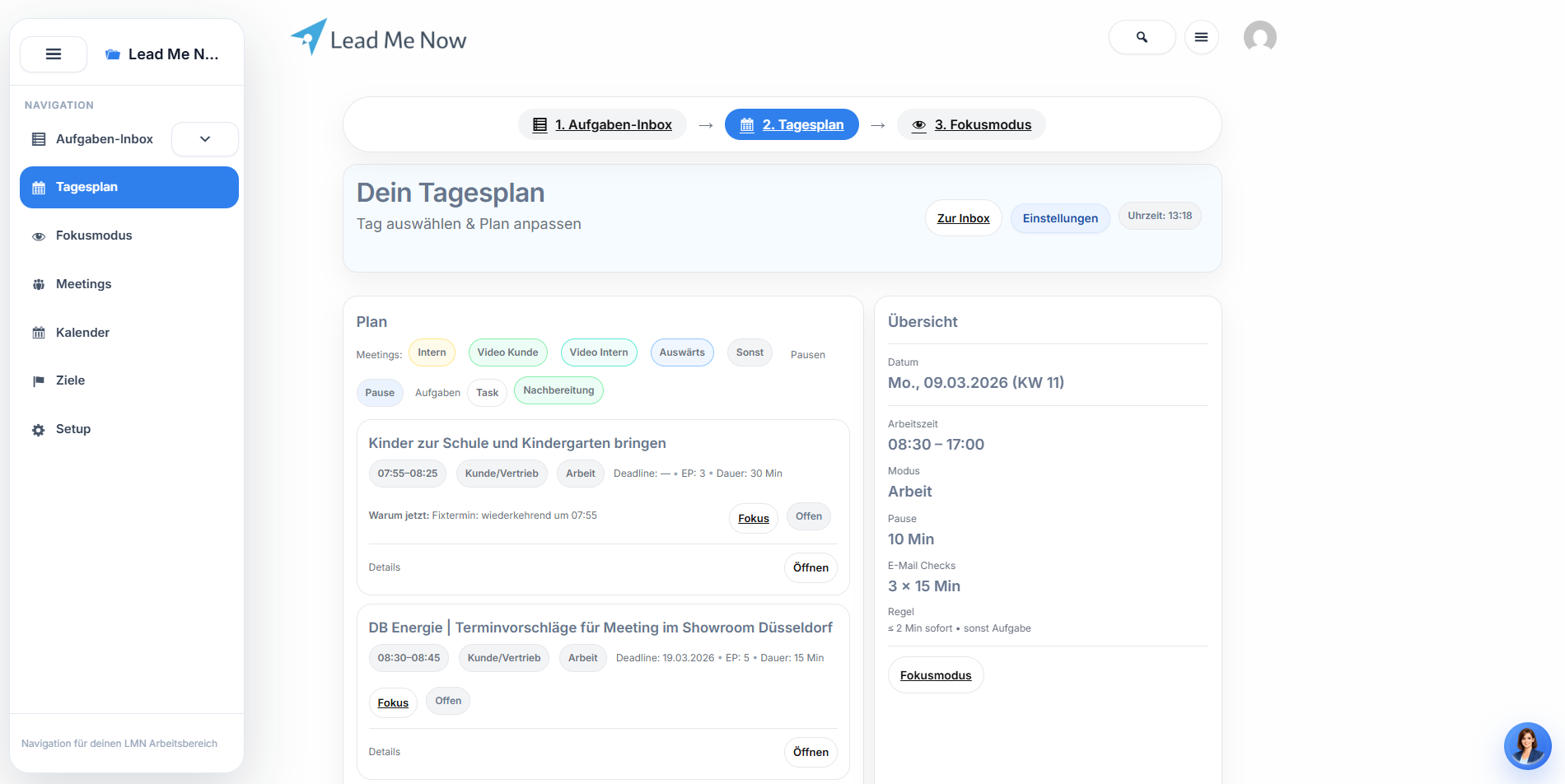
Task: Toggle the Nachbereitung filter
Action: [558, 390]
